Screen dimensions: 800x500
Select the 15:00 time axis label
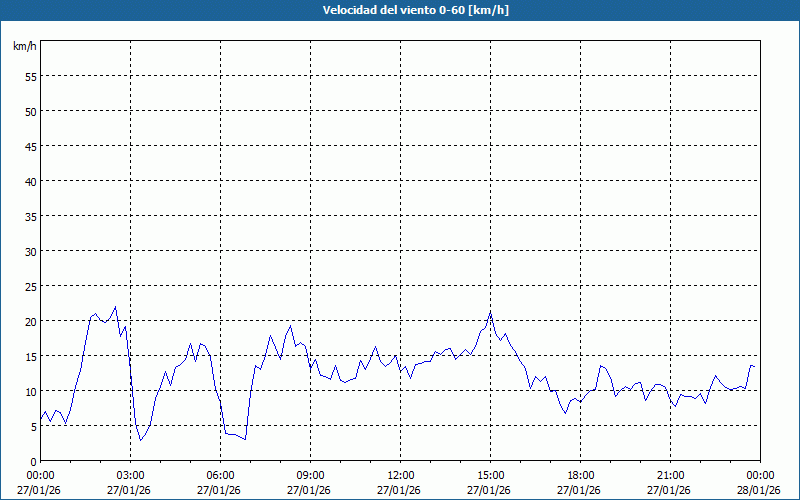[490, 475]
